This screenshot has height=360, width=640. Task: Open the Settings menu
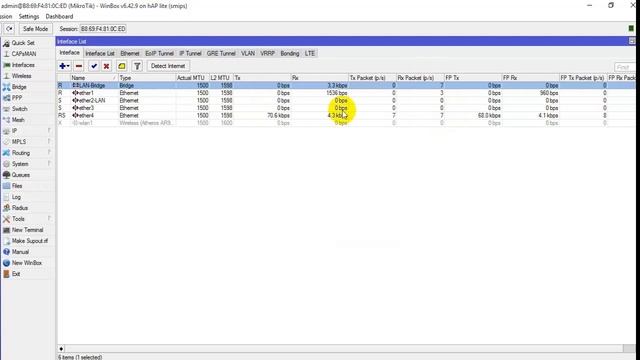click(29, 17)
